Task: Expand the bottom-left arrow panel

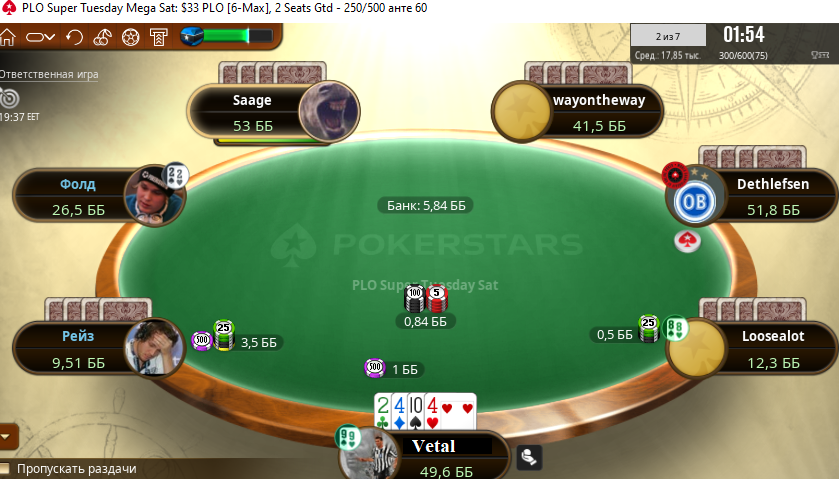Action: tap(6, 437)
